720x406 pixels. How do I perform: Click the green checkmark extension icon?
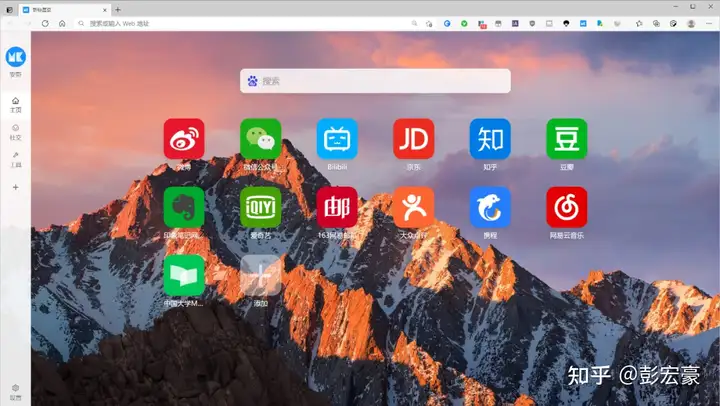click(464, 23)
